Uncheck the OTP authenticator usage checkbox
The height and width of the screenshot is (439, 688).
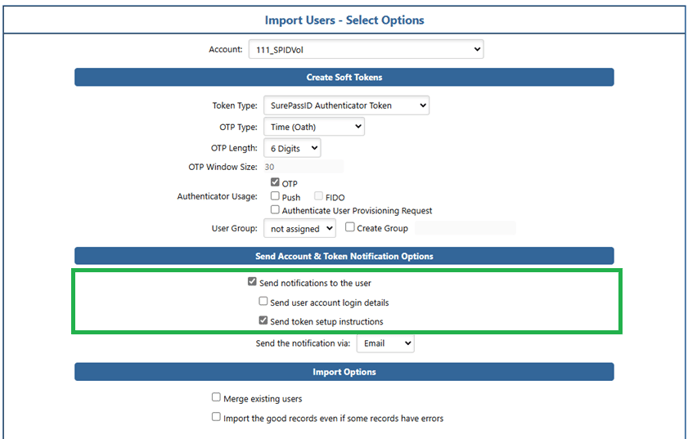(x=275, y=182)
